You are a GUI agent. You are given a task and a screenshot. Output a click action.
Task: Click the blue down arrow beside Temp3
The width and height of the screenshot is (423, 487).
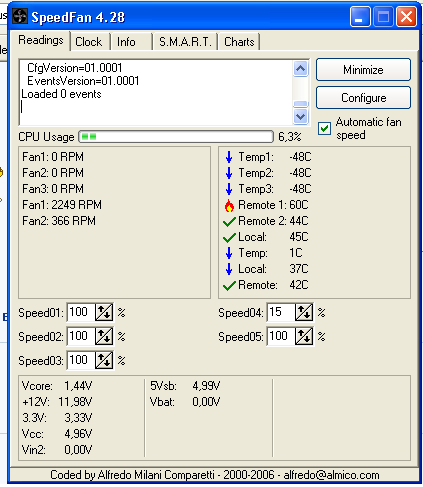tap(229, 189)
